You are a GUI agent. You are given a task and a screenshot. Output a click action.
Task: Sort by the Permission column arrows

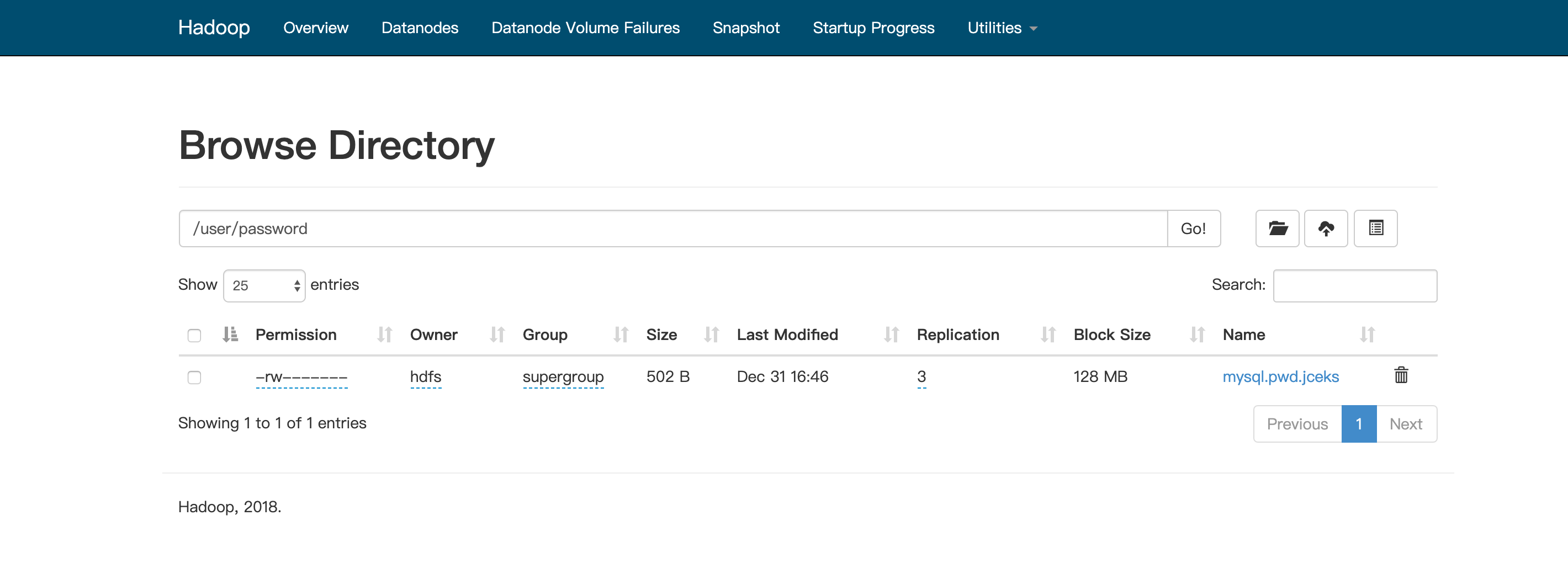[384, 334]
